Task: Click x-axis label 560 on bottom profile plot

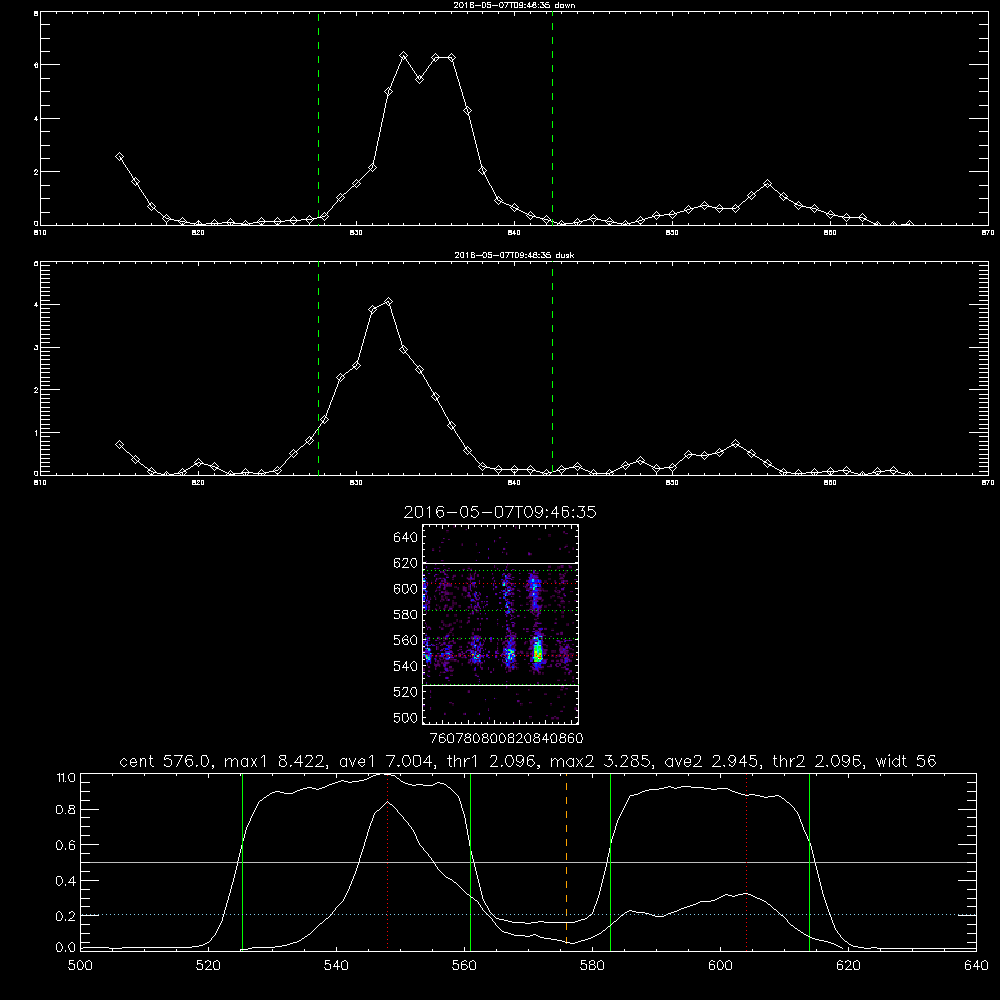Action: point(464,966)
